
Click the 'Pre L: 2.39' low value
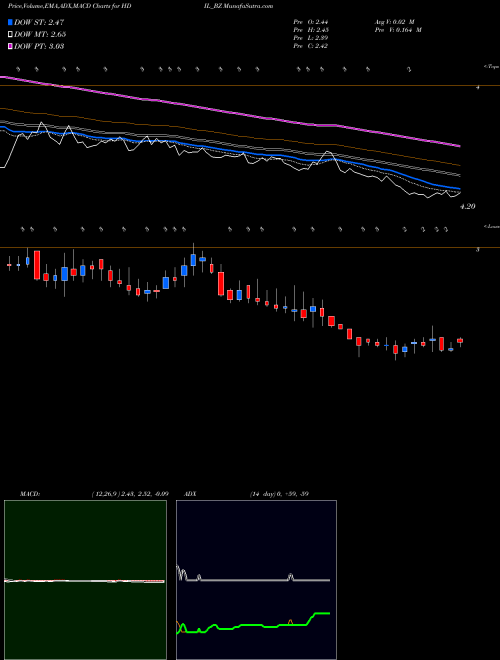311,38
